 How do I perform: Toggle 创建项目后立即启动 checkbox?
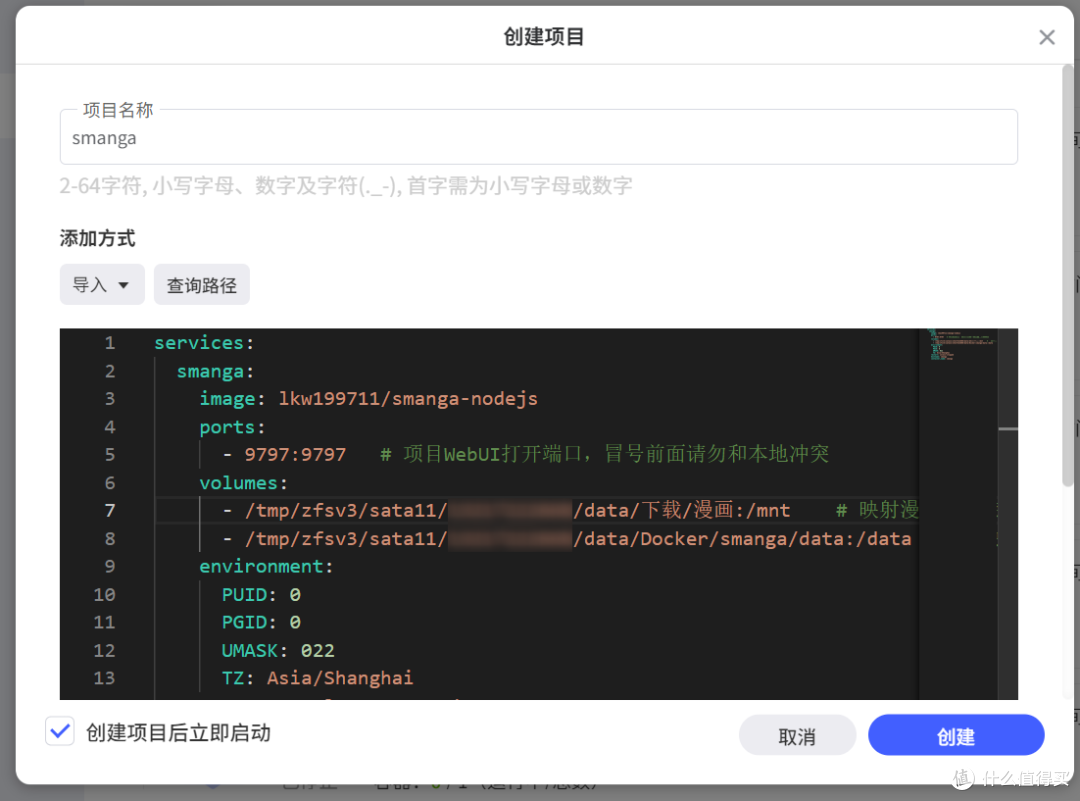click(60, 731)
